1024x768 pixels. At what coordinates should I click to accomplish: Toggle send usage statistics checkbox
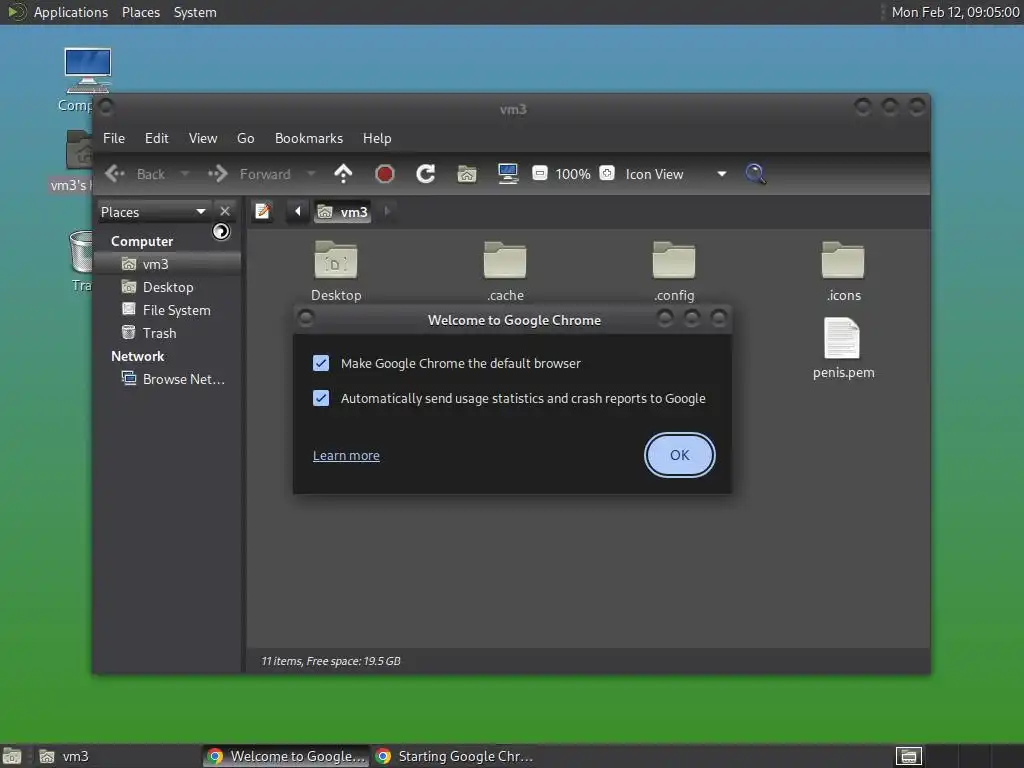point(321,398)
